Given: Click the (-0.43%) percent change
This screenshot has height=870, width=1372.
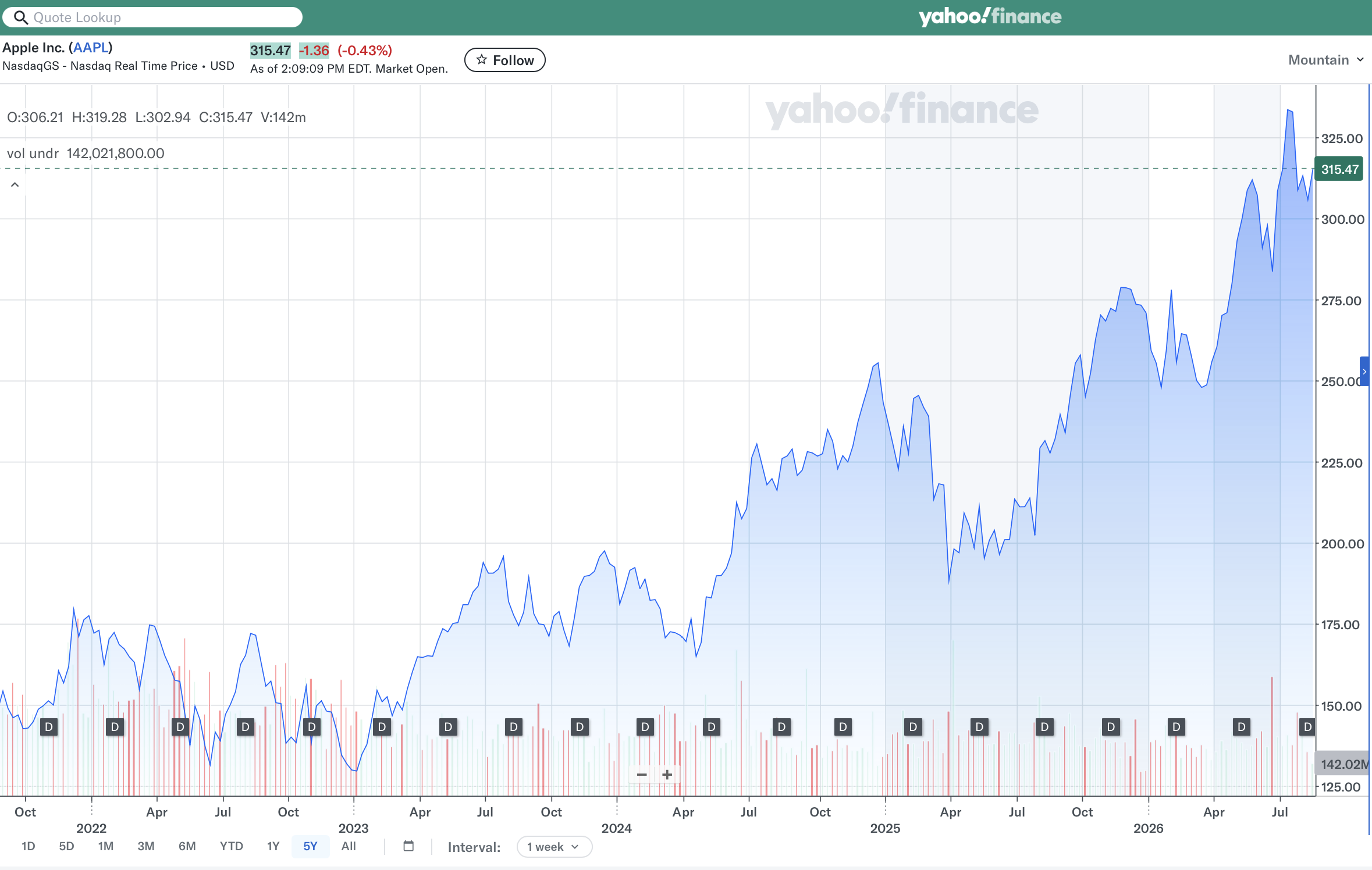Looking at the screenshot, I should click(x=365, y=51).
